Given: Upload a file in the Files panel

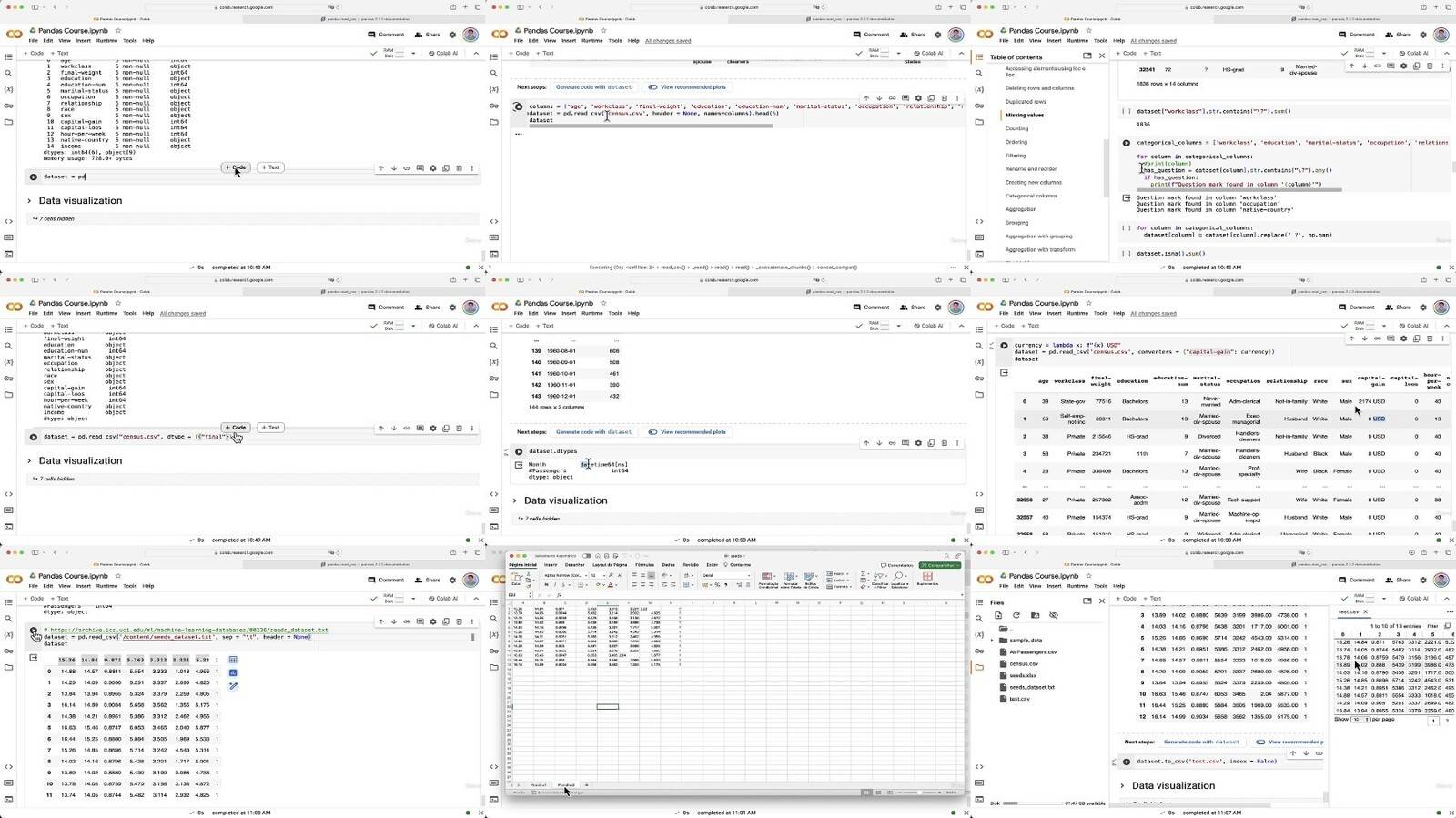Looking at the screenshot, I should tap(999, 616).
